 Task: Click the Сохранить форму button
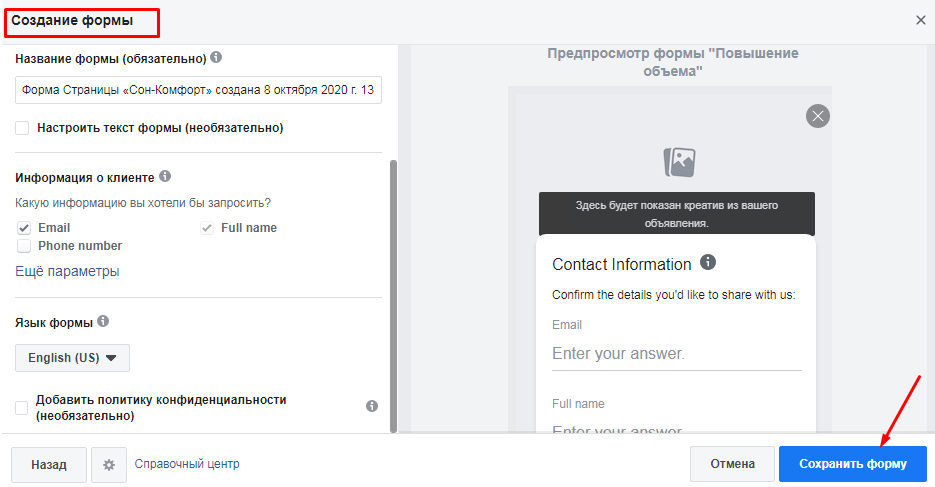(x=853, y=464)
